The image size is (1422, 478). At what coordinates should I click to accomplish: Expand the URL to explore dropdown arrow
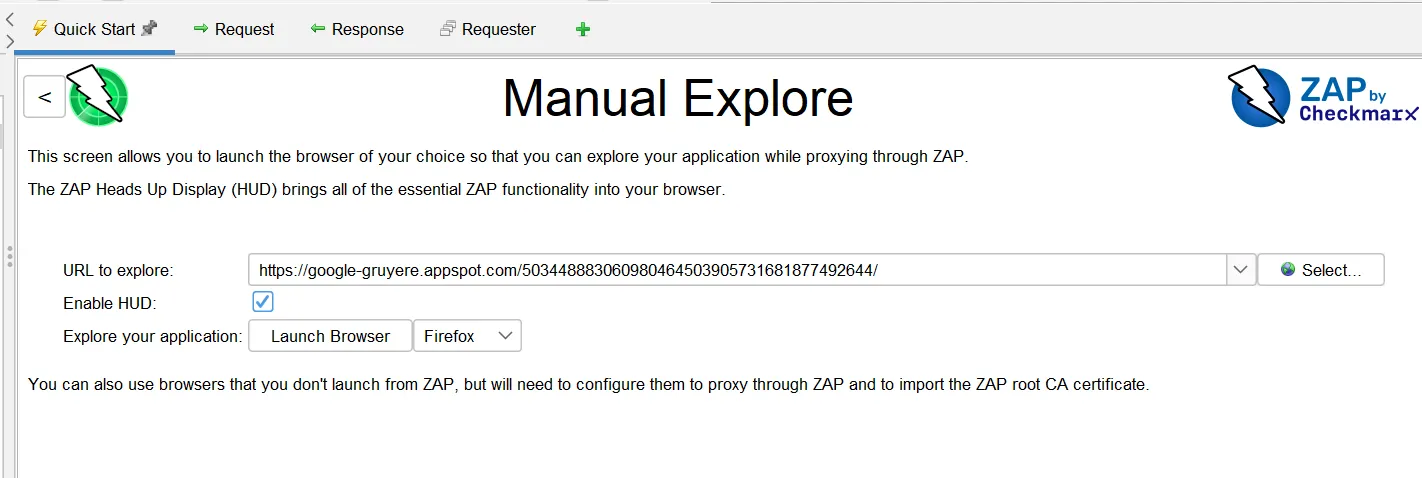tap(1240, 270)
